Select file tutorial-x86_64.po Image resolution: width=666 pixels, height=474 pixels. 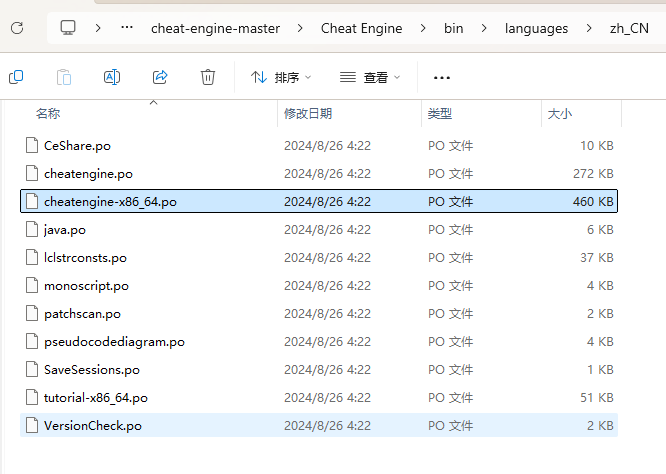(319, 398)
